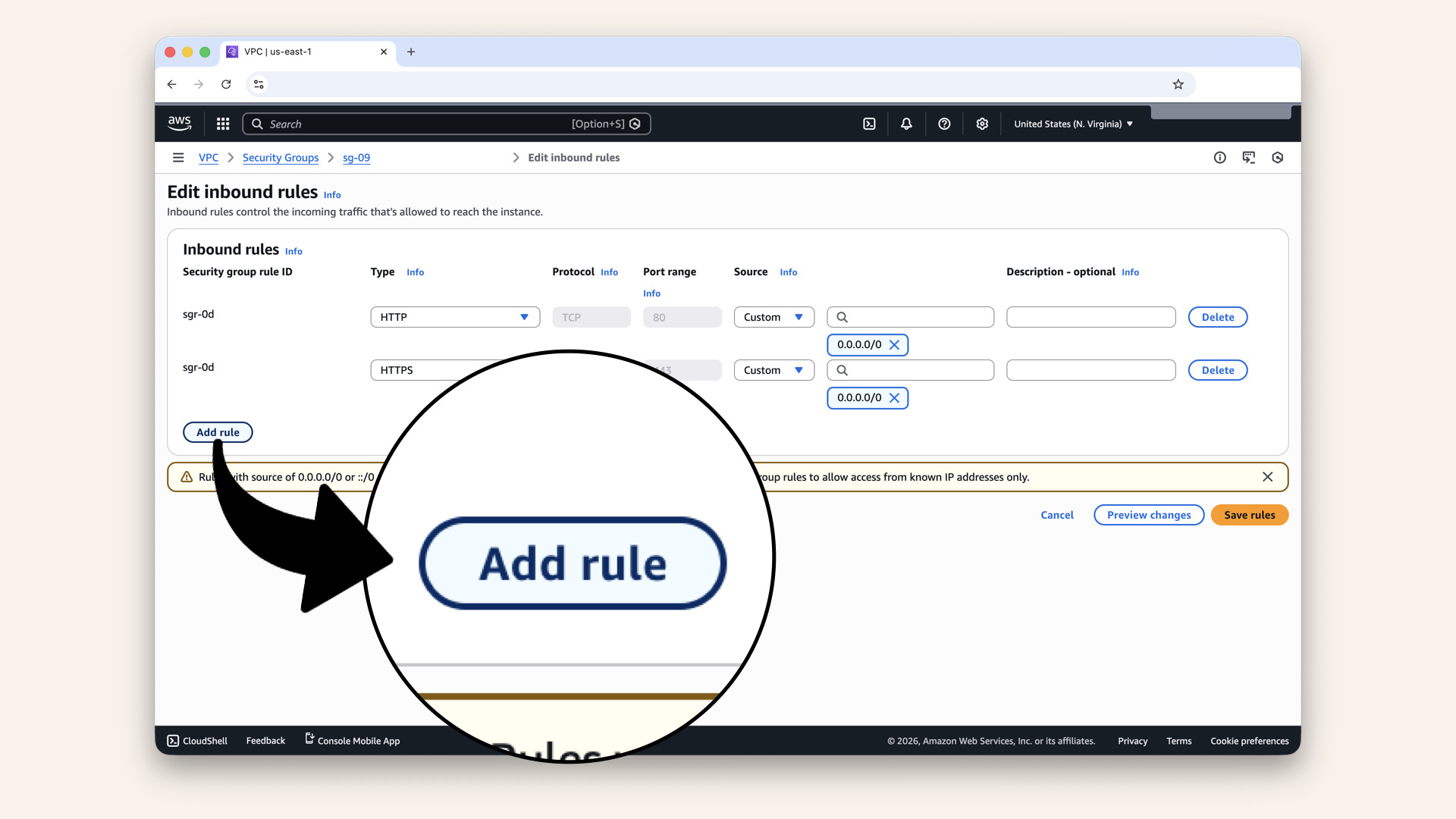Select the VPC | us-east-1 browser tab

tap(296, 52)
